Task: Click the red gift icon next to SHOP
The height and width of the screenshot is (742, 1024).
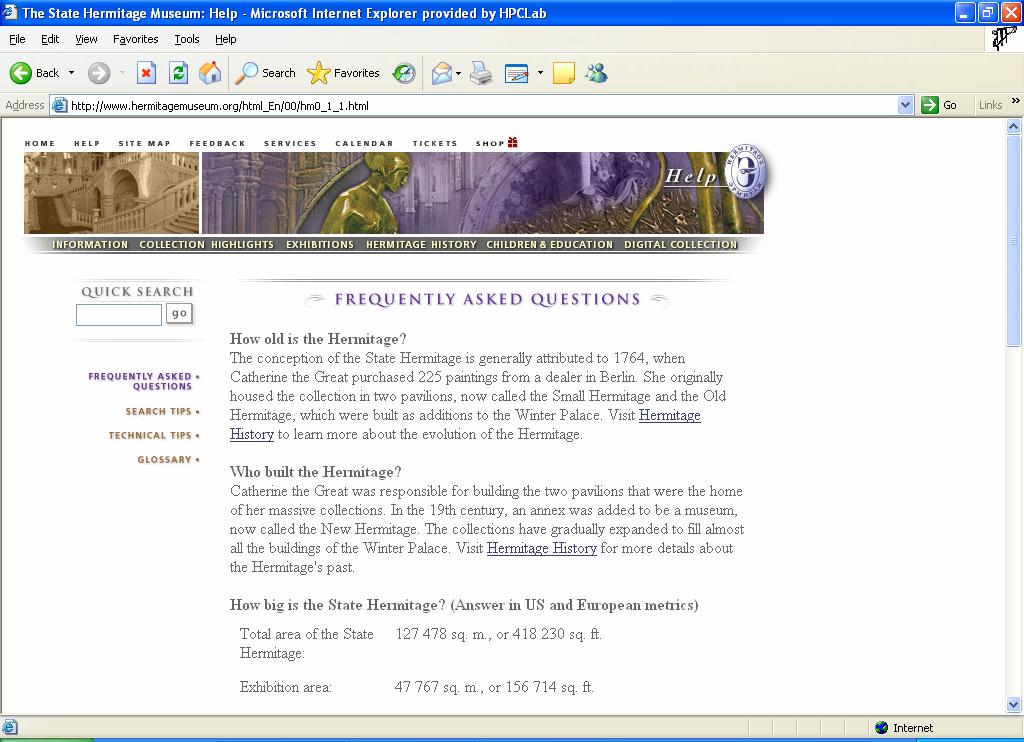Action: pyautogui.click(x=513, y=142)
